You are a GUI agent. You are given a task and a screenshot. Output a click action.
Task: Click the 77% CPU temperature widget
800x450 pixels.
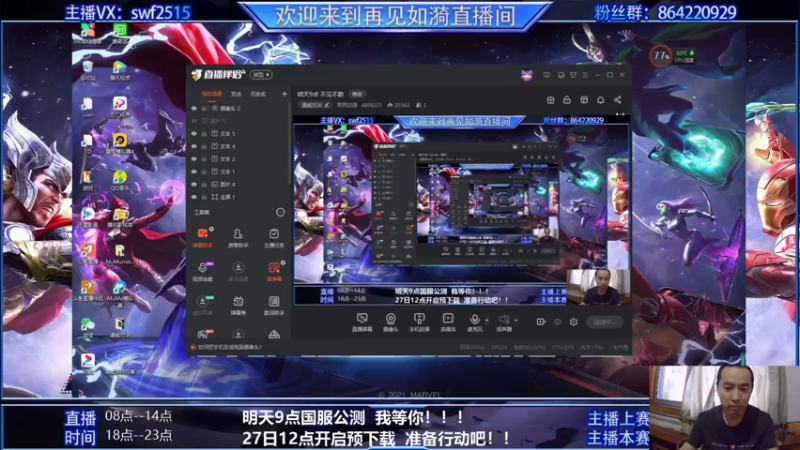672,56
